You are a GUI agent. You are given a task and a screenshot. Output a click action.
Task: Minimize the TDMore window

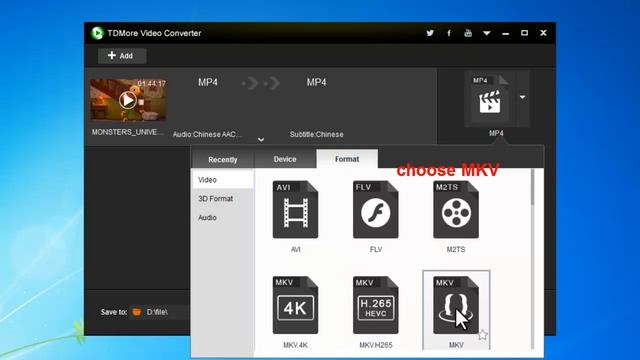pos(505,33)
